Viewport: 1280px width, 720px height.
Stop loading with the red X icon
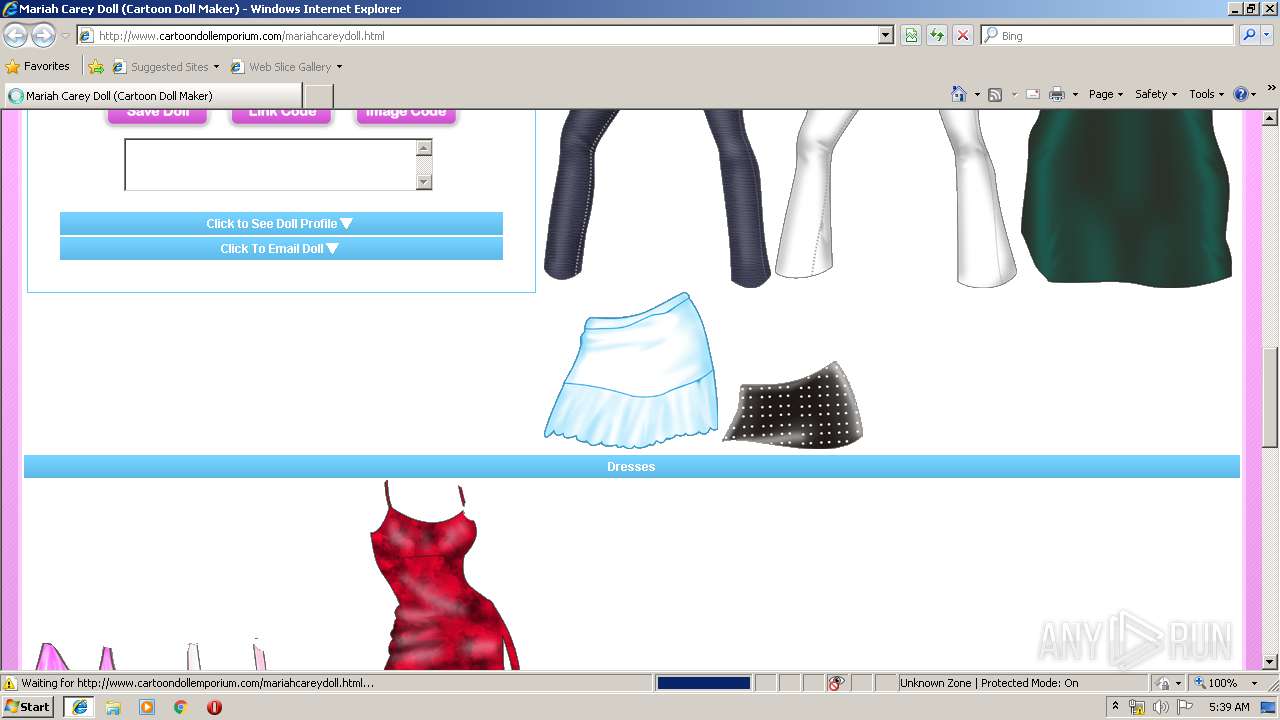(963, 35)
